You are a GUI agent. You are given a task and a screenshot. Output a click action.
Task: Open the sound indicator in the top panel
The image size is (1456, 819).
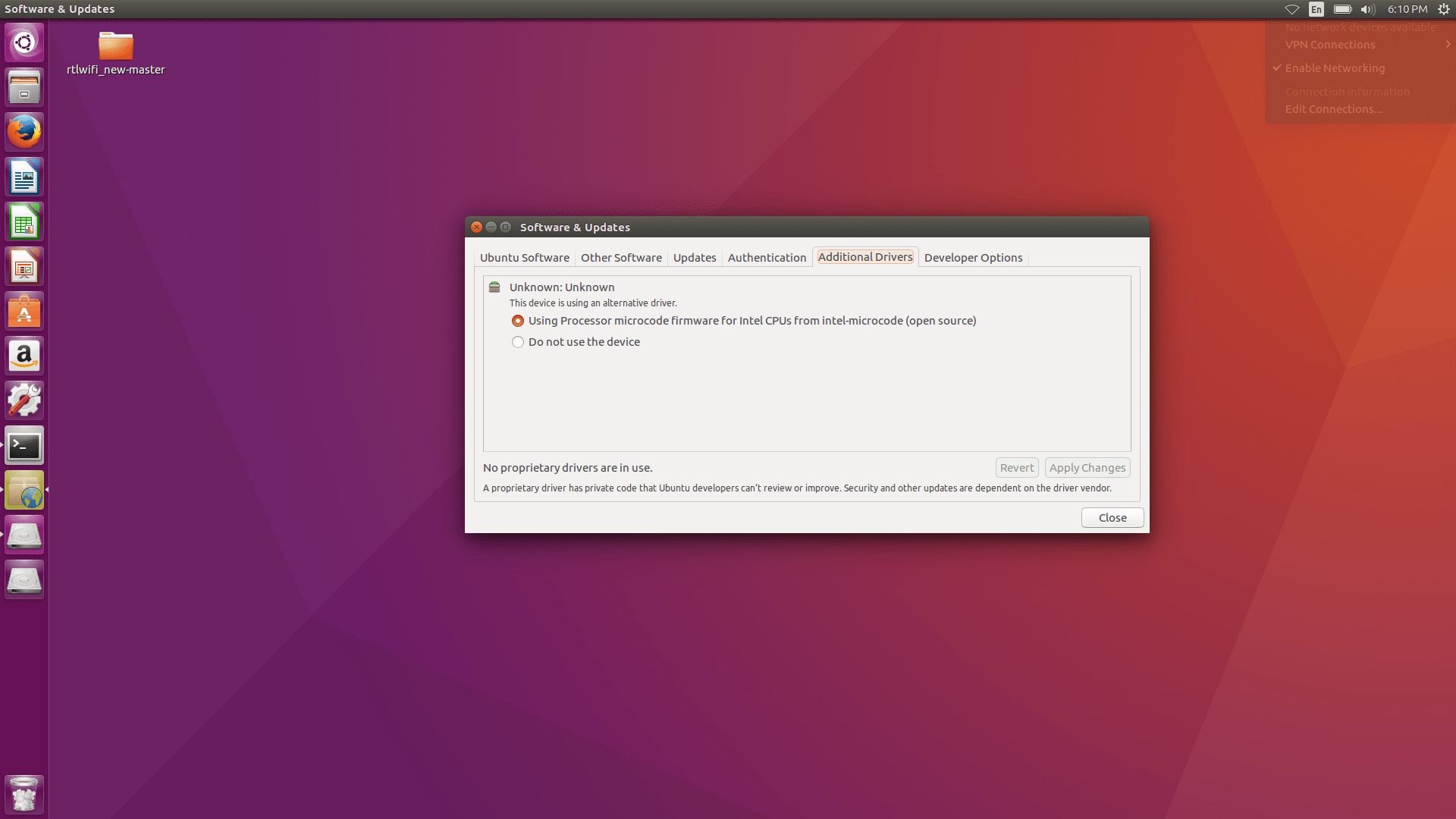(1367, 9)
